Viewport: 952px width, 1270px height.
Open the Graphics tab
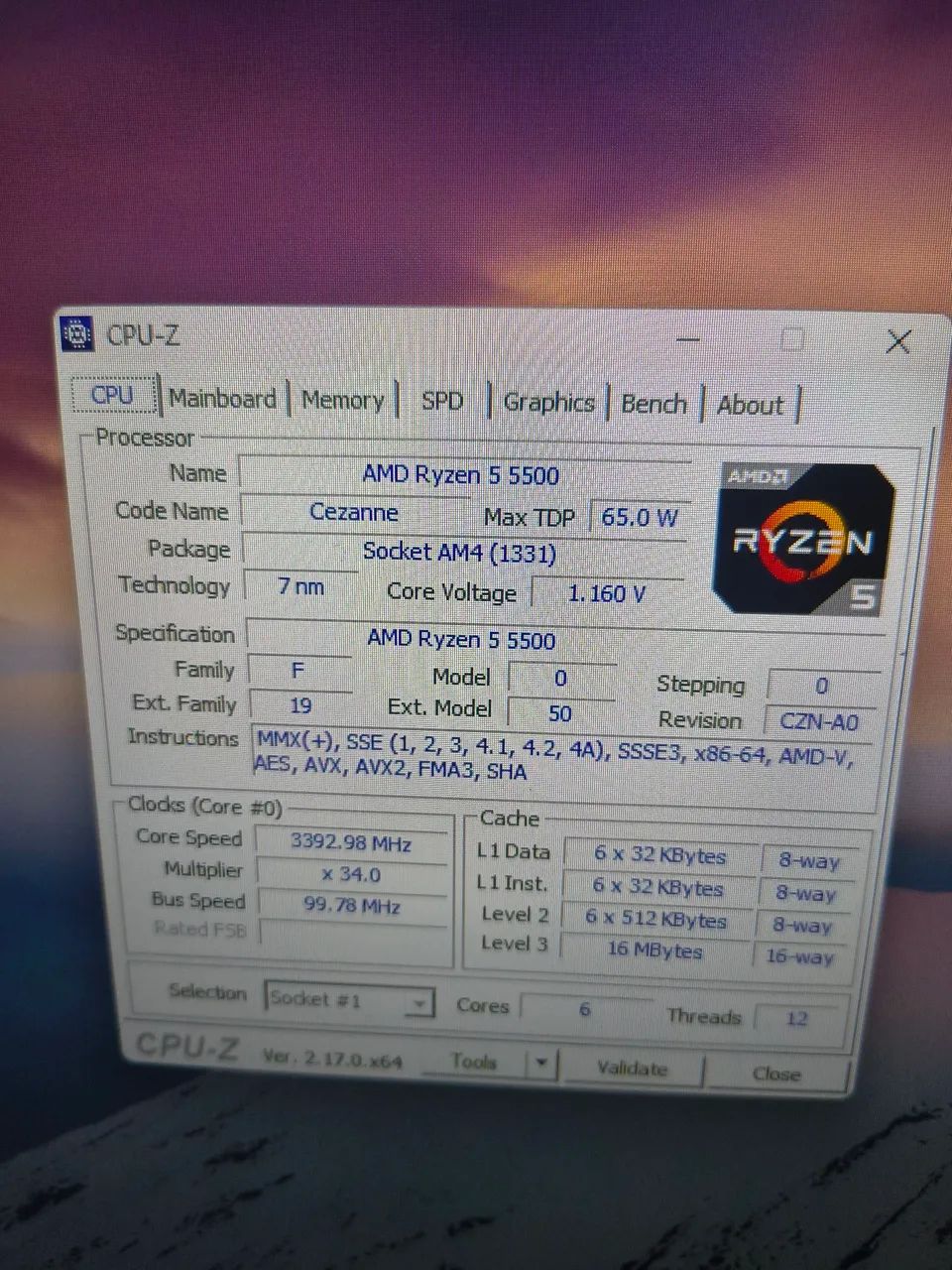pyautogui.click(x=548, y=402)
